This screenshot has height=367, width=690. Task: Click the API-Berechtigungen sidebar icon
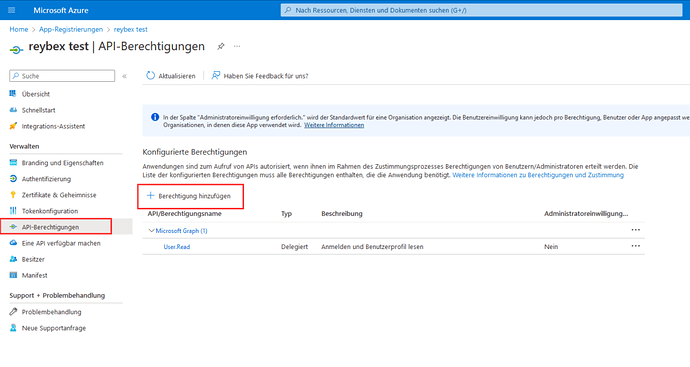13,227
